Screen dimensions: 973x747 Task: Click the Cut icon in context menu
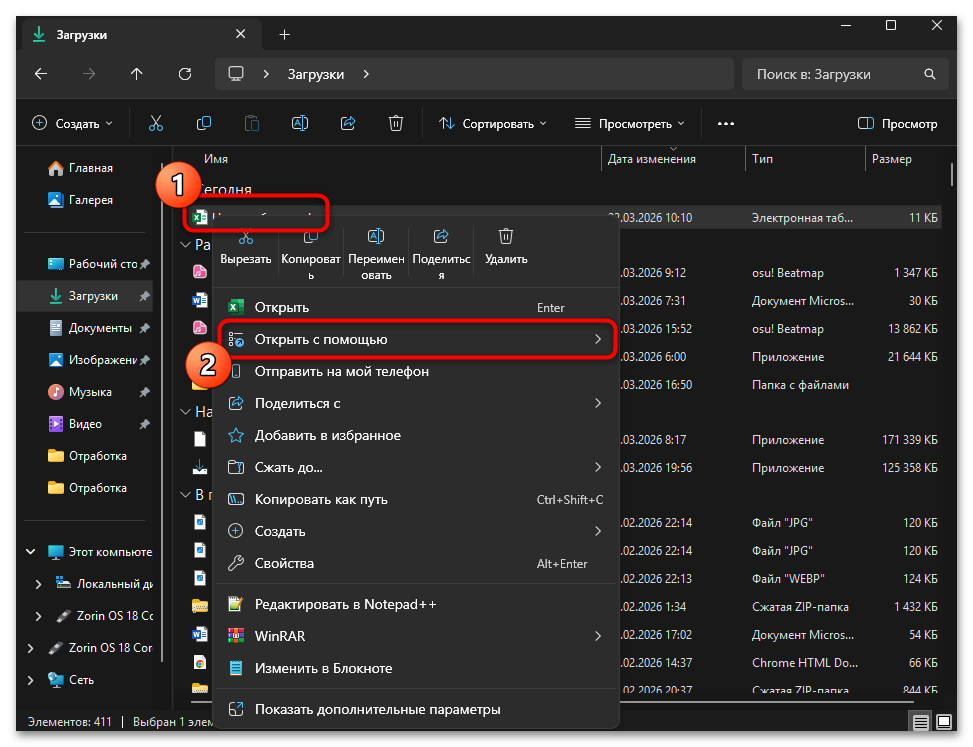point(246,237)
